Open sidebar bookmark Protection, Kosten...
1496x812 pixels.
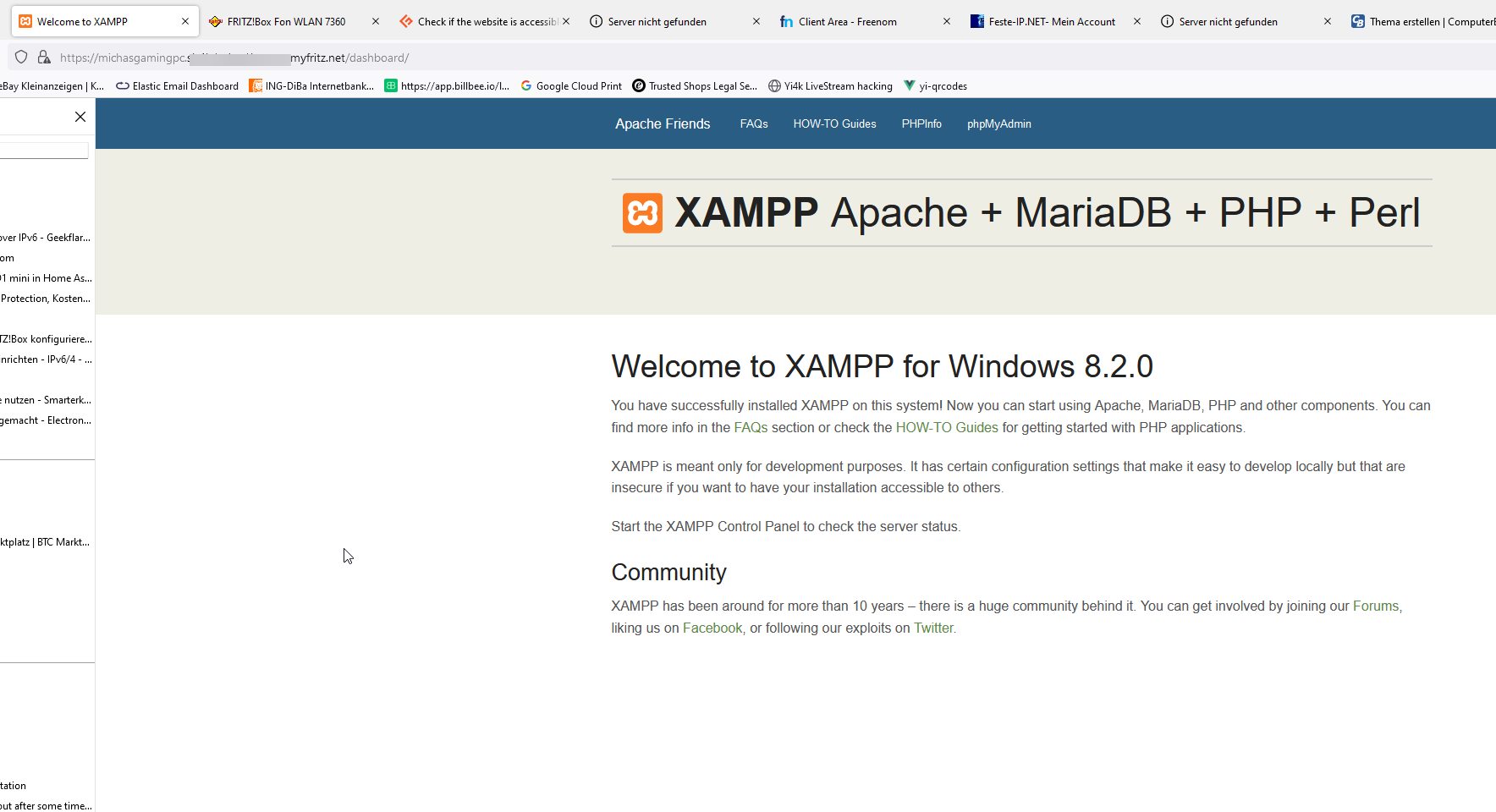point(46,299)
